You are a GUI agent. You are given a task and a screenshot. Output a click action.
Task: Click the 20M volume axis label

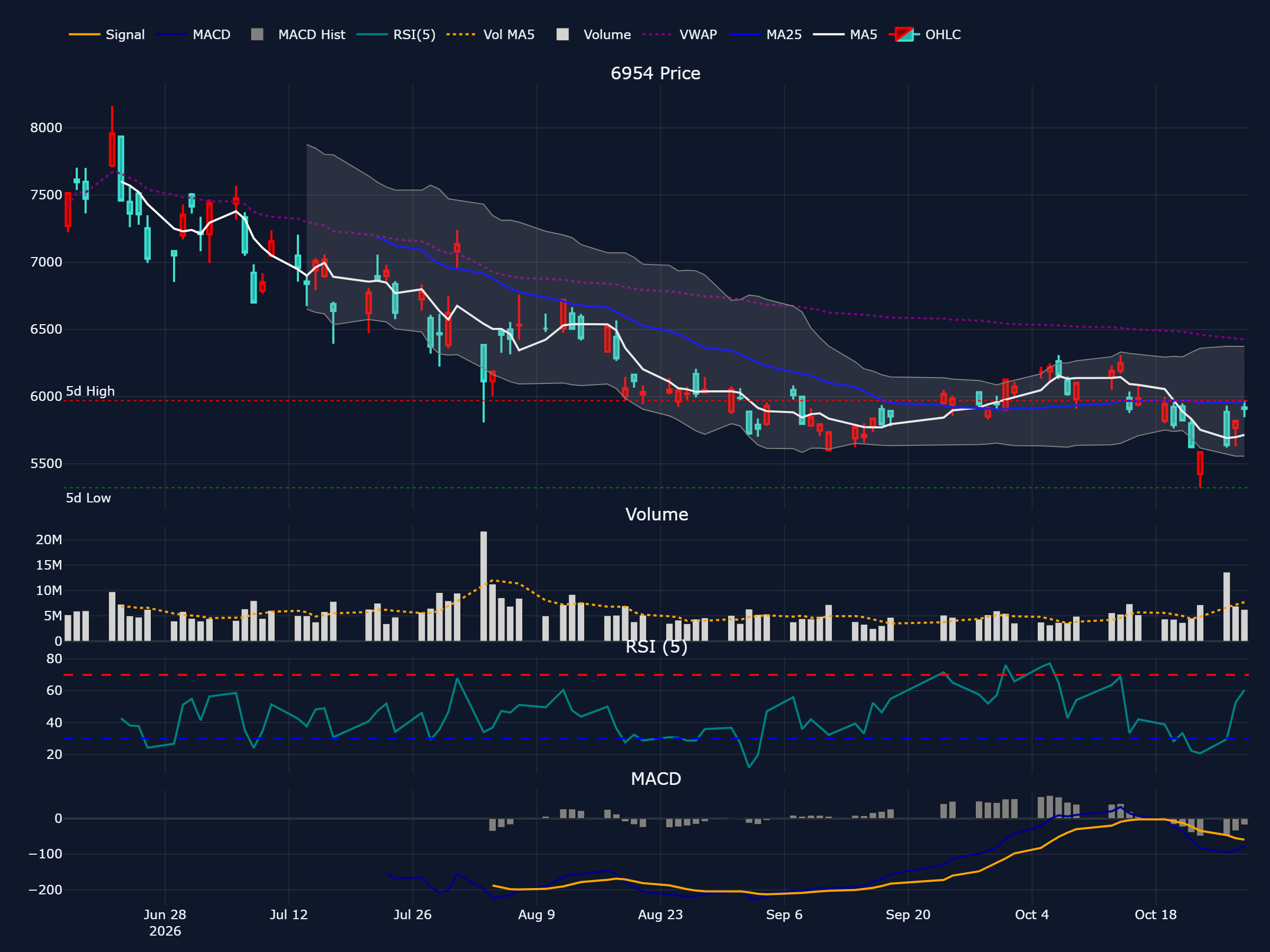[49, 539]
